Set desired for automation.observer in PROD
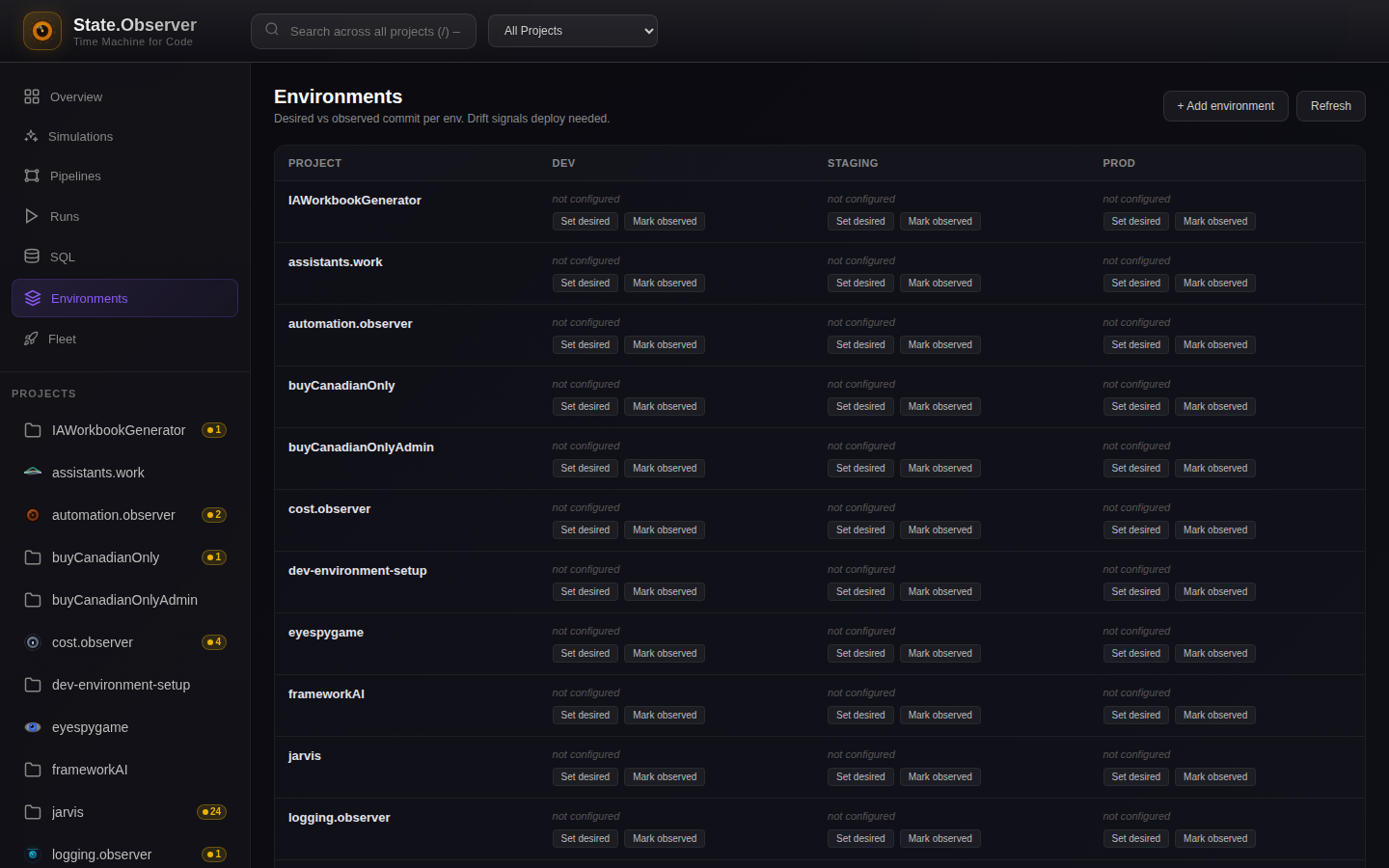This screenshot has height=868, width=1389. [x=1136, y=345]
